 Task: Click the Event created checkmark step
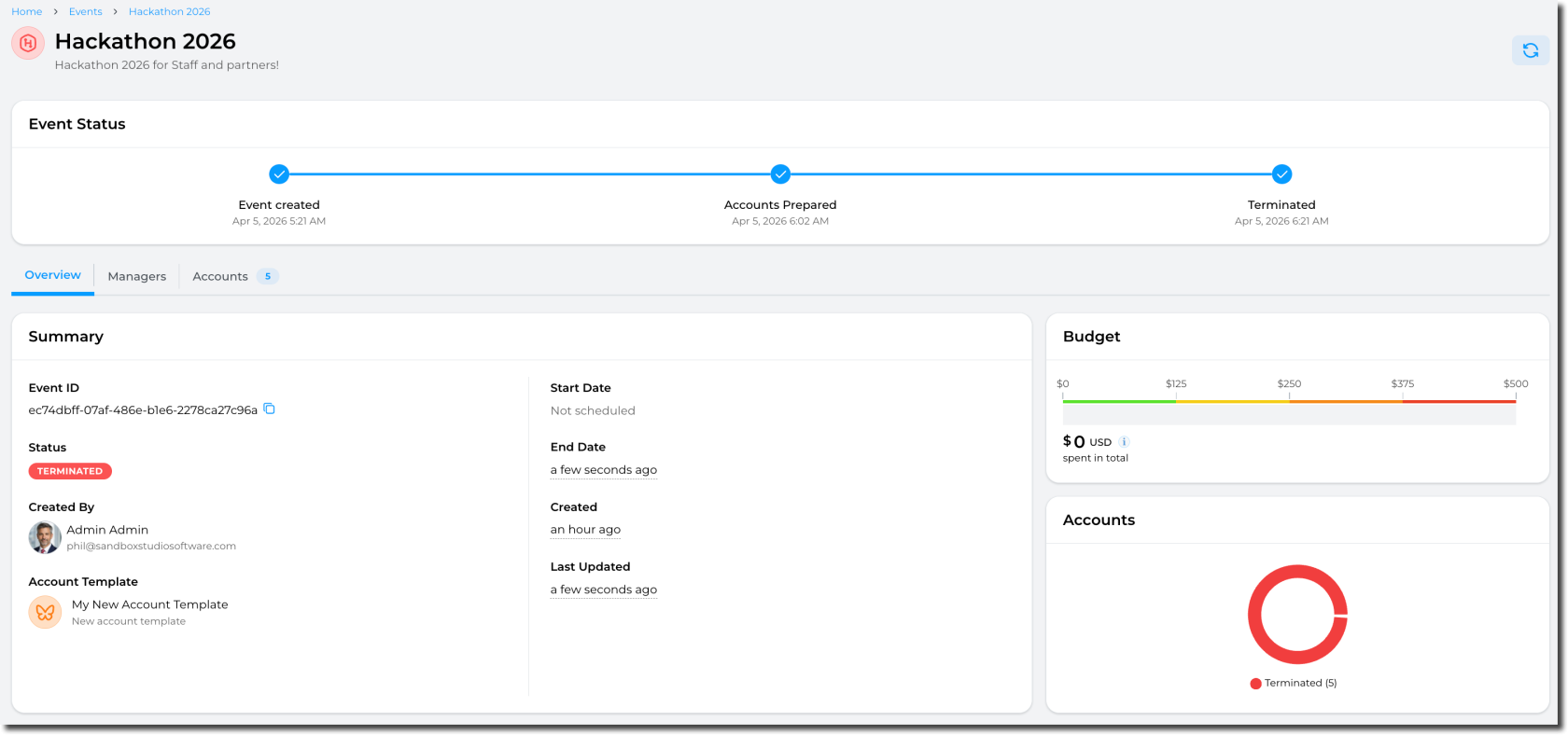click(x=279, y=174)
